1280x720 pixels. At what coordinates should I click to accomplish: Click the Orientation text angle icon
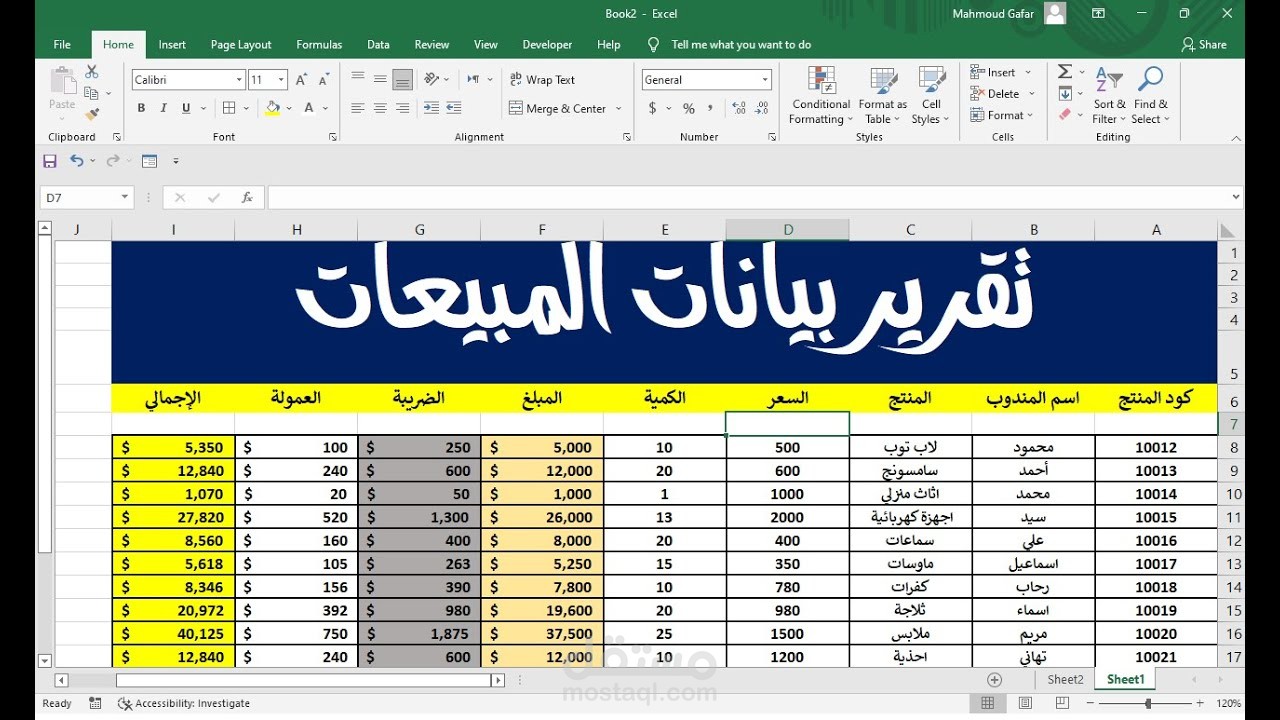coord(432,79)
